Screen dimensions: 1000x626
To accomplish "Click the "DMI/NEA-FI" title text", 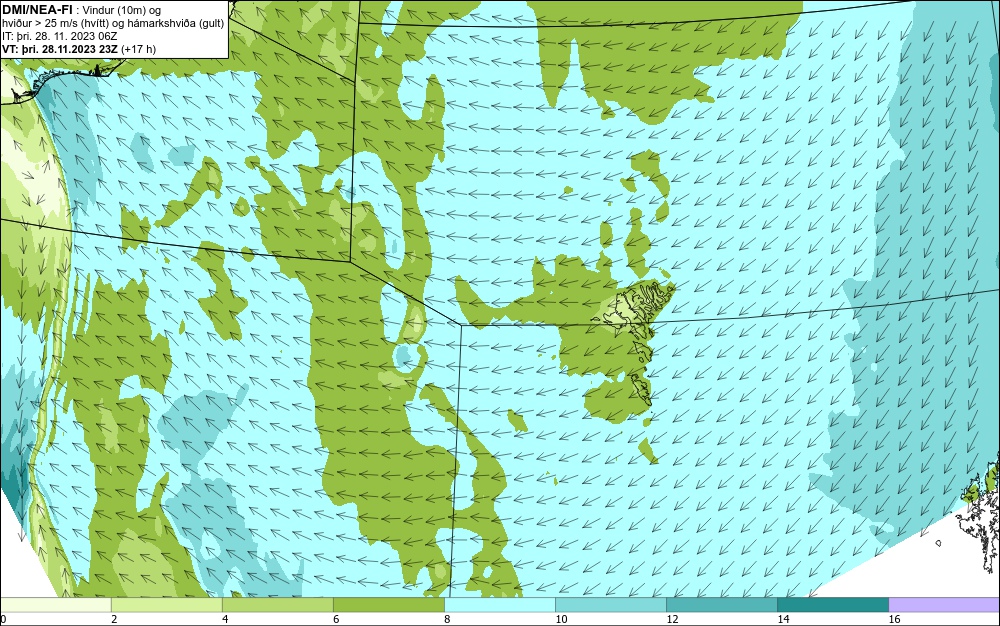I will (x=37, y=10).
